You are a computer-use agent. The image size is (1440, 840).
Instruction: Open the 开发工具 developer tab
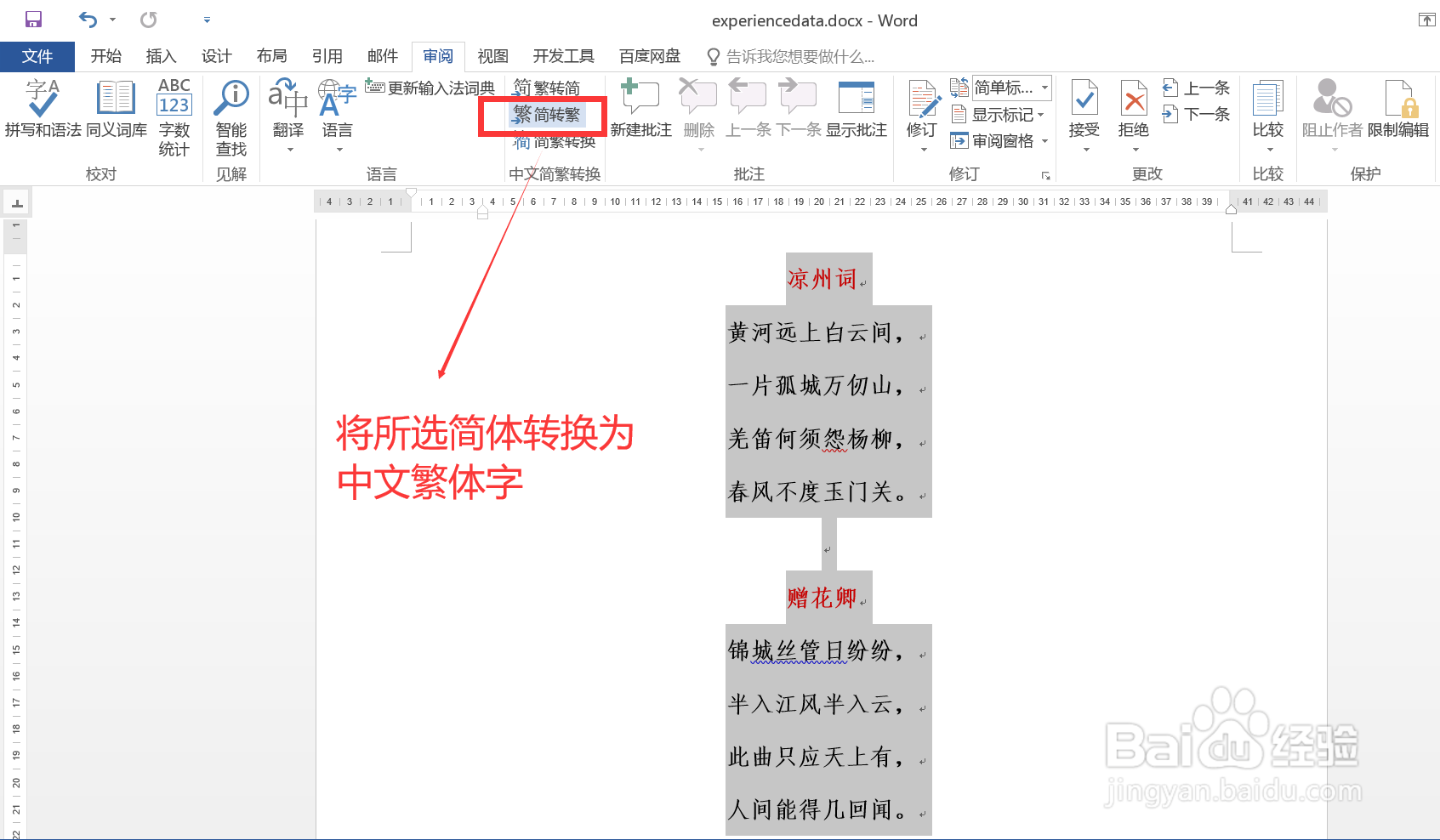562,56
